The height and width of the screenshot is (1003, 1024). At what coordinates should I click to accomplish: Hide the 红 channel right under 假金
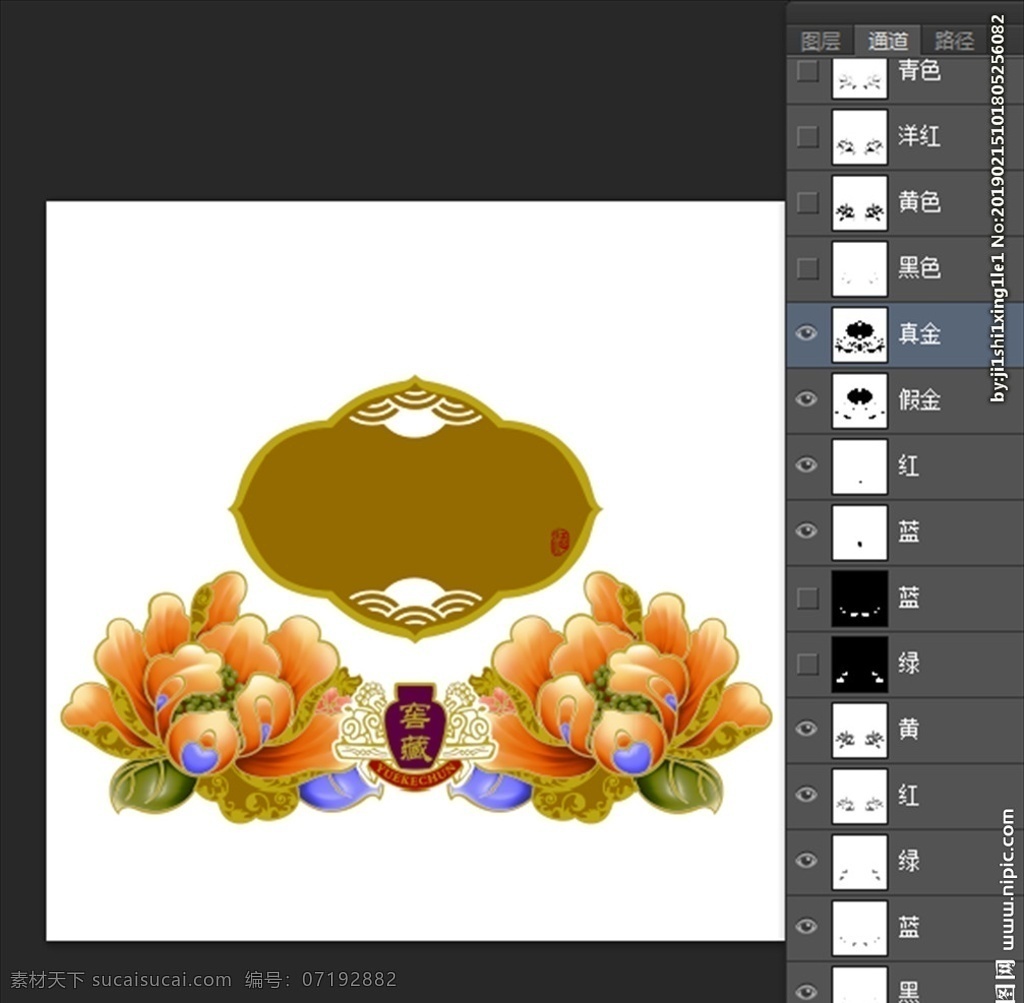pyautogui.click(x=807, y=465)
